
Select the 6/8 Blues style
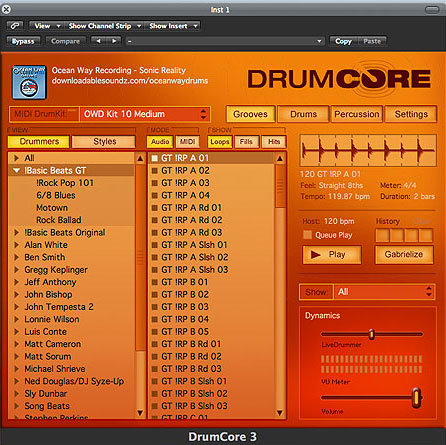point(56,195)
